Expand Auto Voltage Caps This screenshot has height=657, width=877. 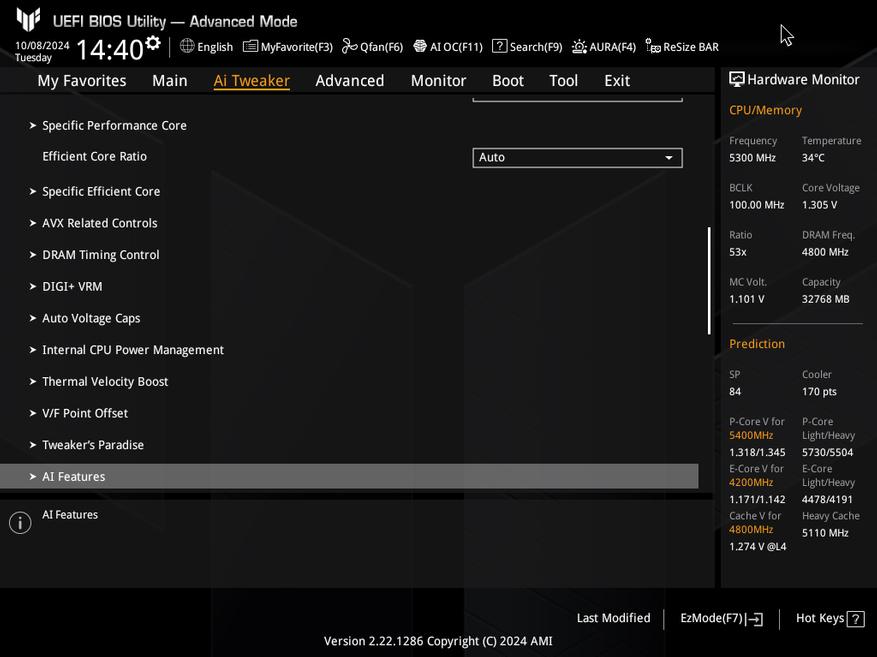tap(91, 318)
